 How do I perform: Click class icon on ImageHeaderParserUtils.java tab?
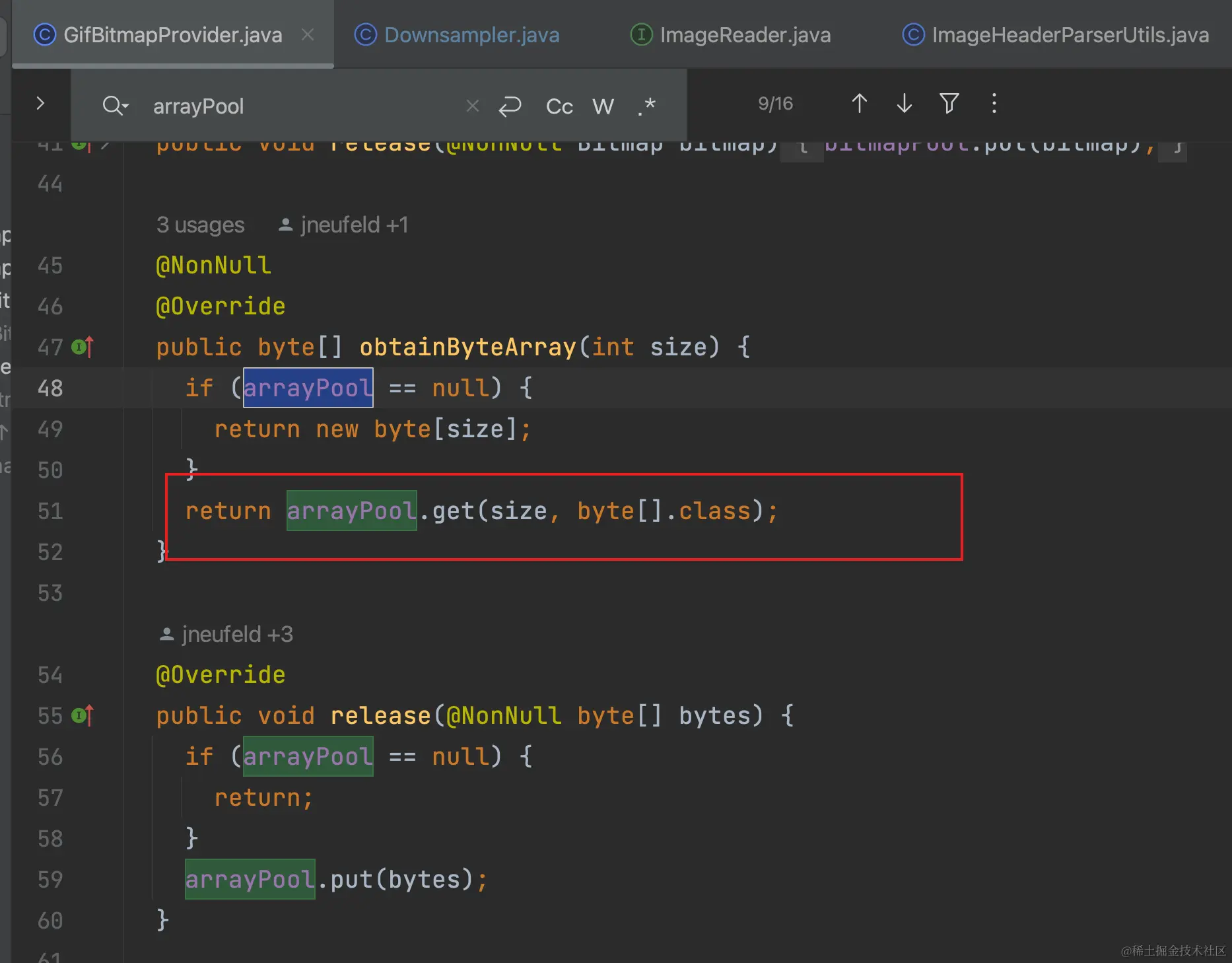(913, 34)
